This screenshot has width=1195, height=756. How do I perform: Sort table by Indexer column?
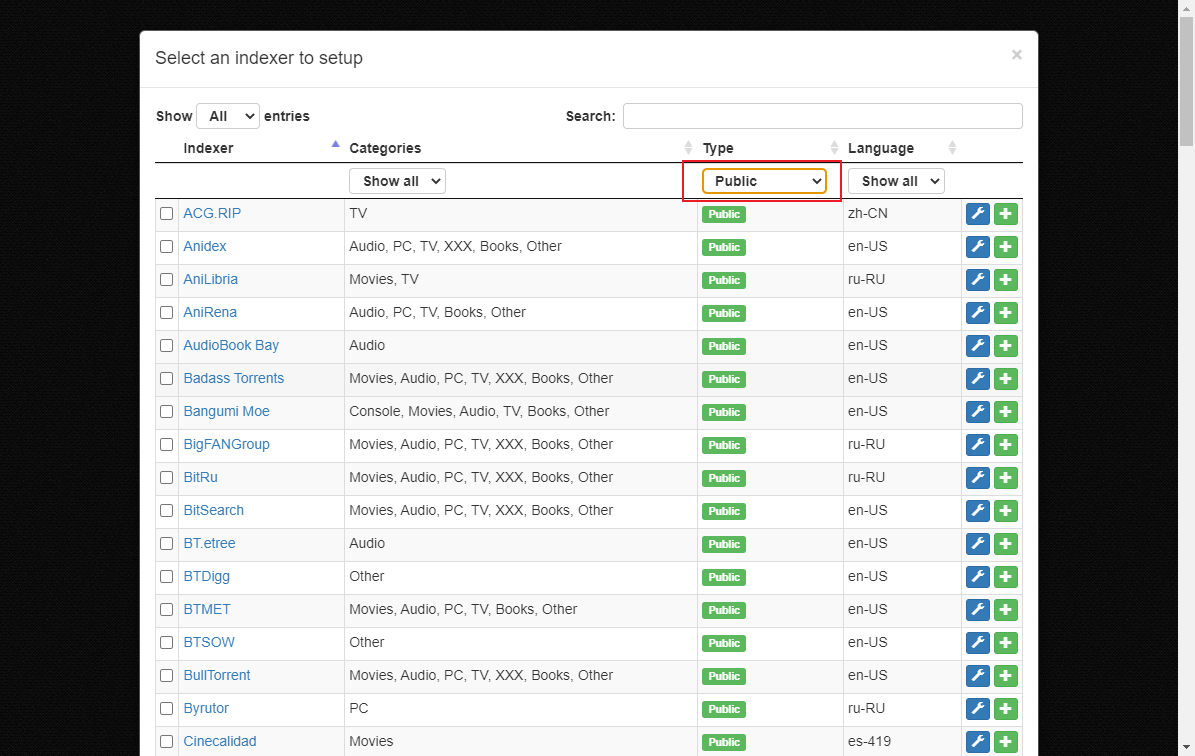[208, 148]
